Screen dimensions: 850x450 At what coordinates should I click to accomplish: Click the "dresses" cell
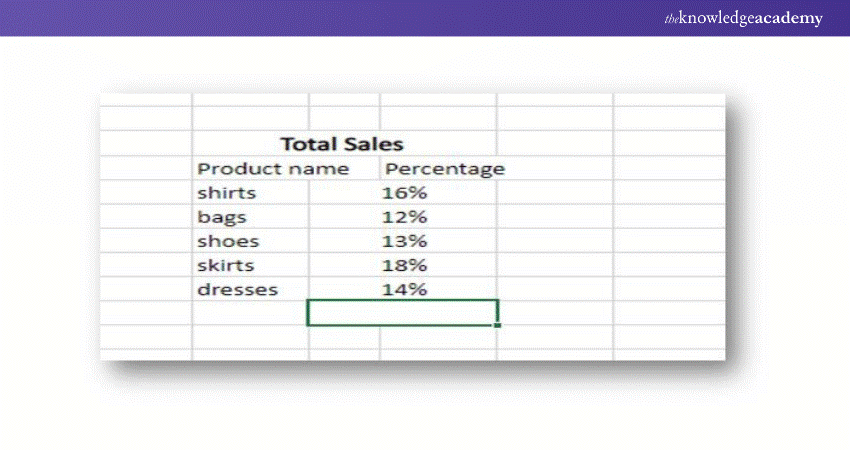tap(237, 289)
